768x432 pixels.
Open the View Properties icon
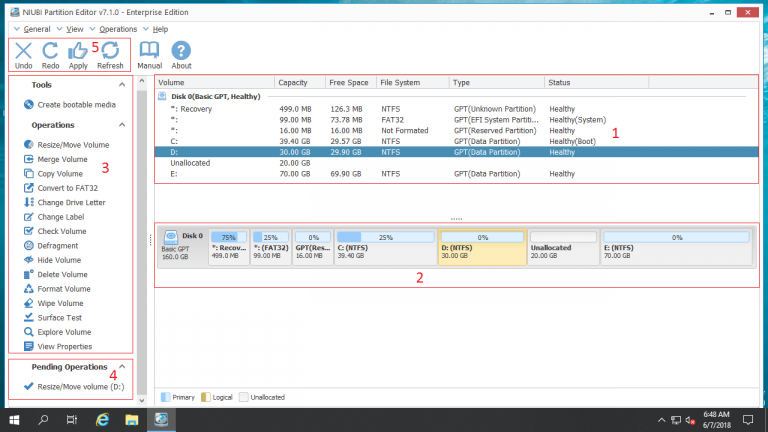[x=29, y=346]
